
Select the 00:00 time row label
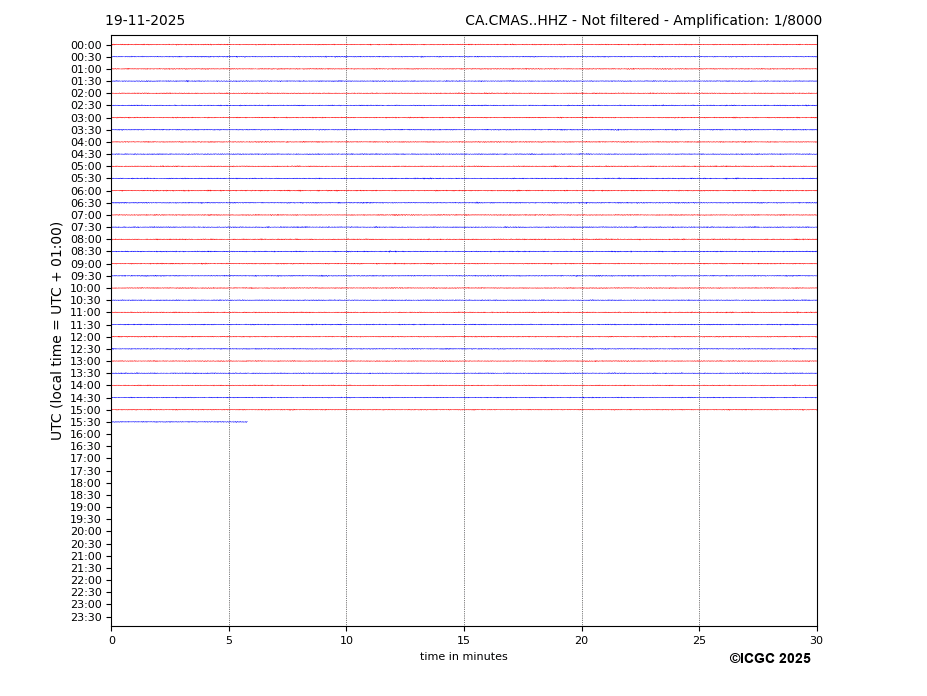click(86, 45)
